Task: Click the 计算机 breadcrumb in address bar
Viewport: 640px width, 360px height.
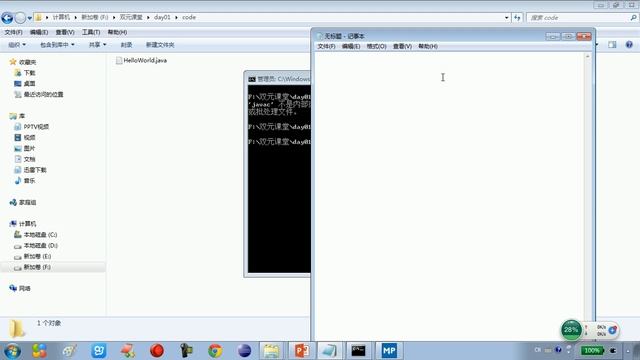Action: pyautogui.click(x=61, y=17)
